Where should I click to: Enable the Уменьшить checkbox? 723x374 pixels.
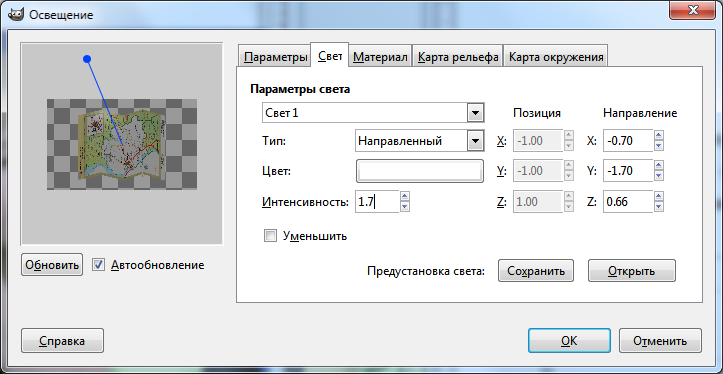pos(270,236)
